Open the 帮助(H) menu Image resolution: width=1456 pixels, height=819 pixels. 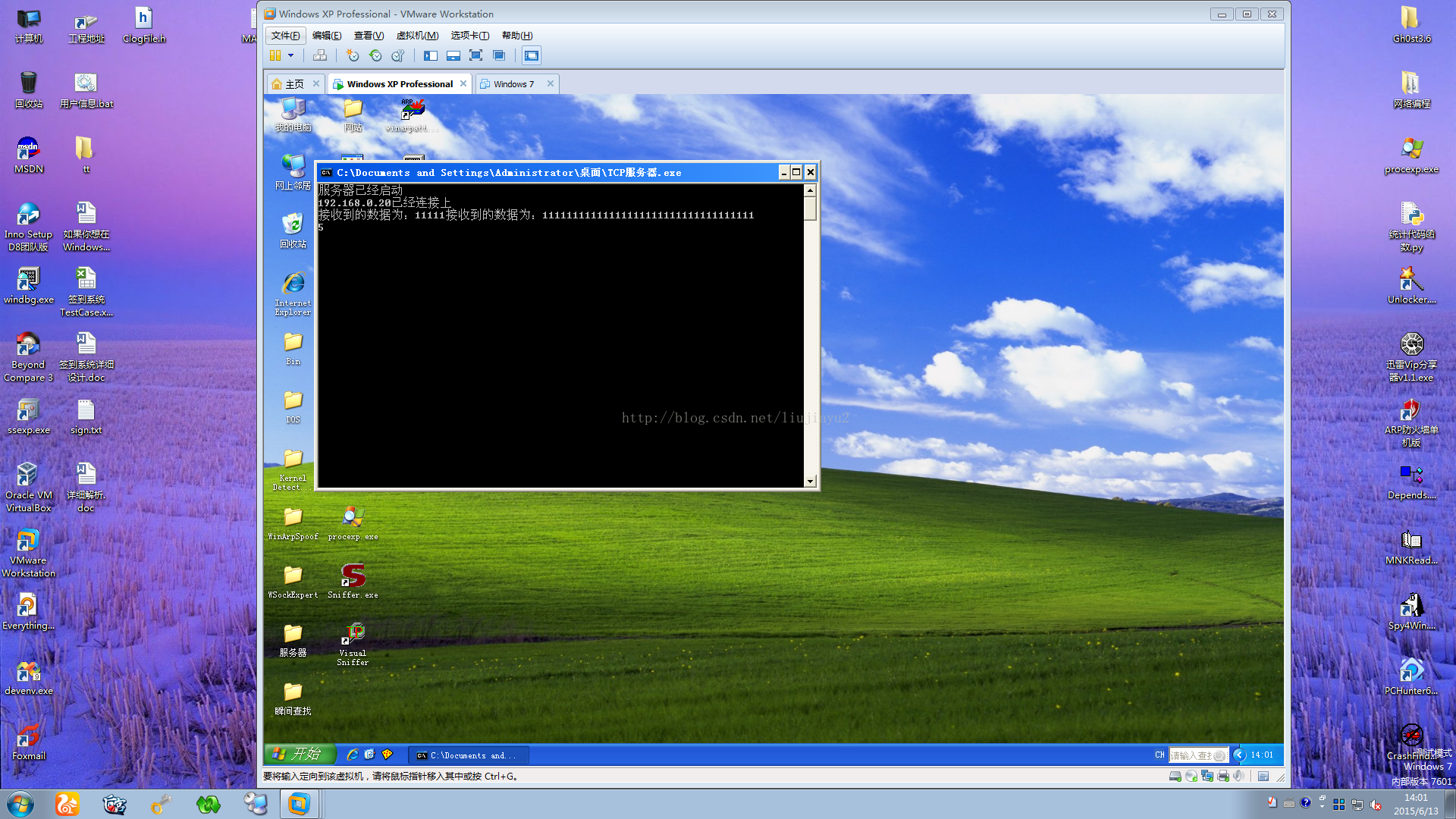click(517, 36)
